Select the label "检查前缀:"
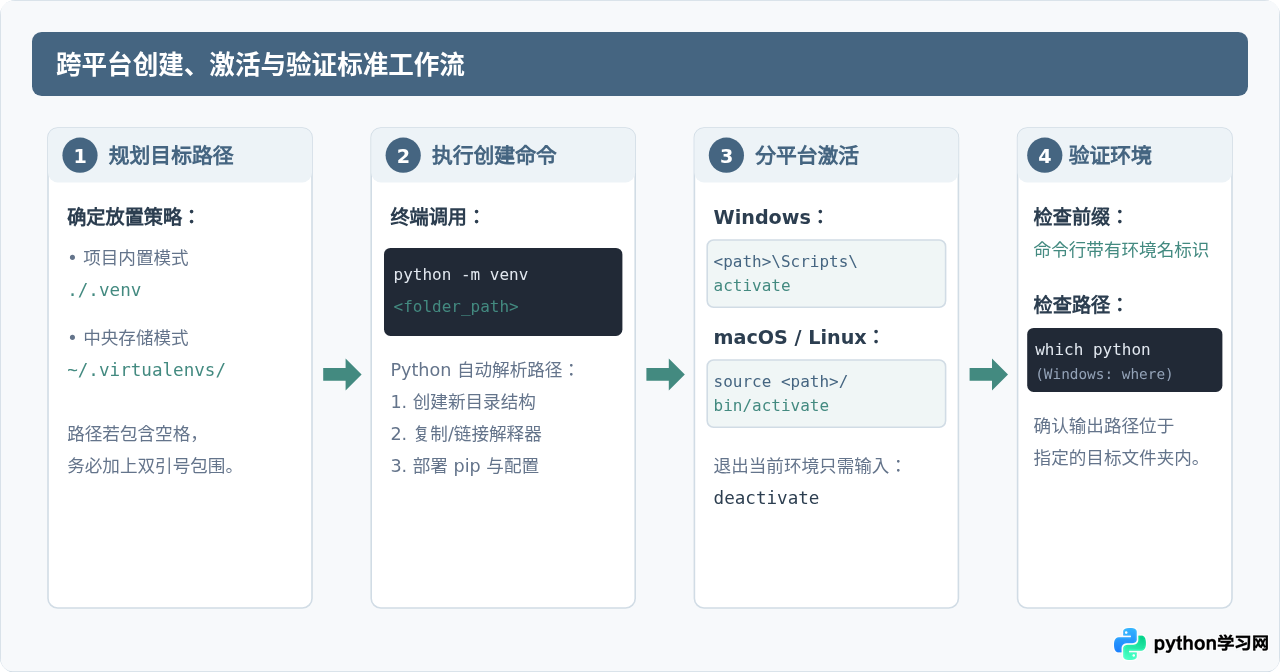Screen dimensions: 1280x672 1080,217
